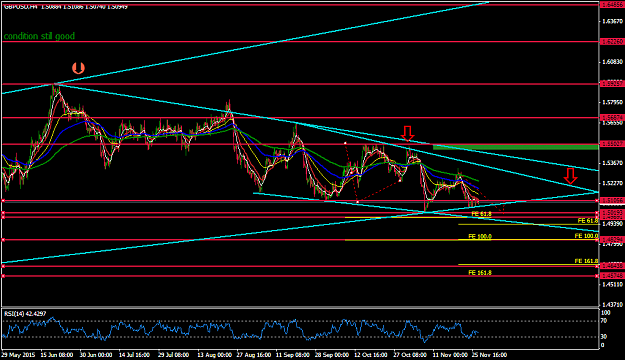Viewport: 625px width, 360px height.
Task: Click the '13 Aug 00:00' time axis label
Action: (x=214, y=355)
